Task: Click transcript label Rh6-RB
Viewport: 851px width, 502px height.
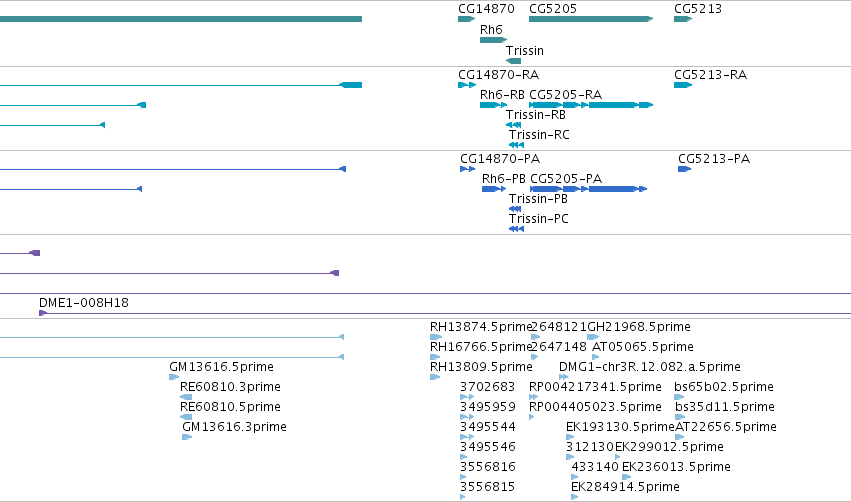Action: 502,95
